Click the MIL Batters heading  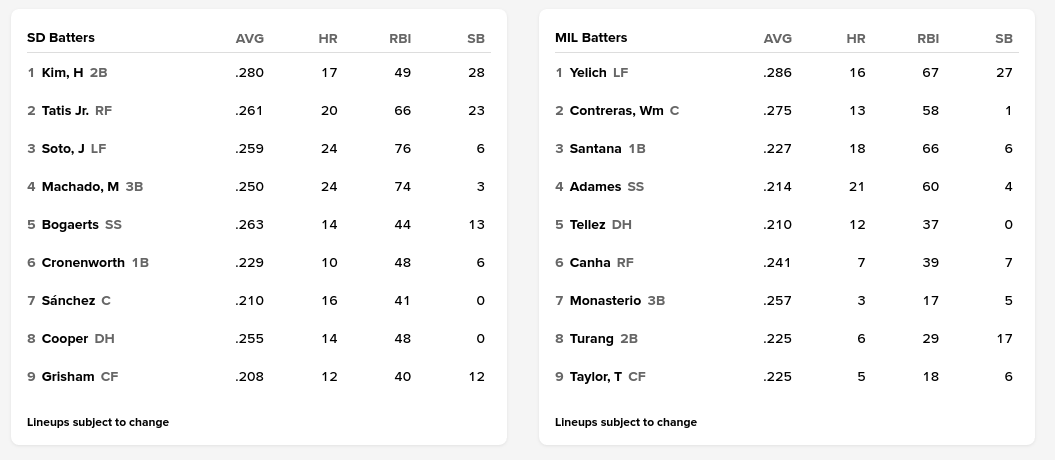[x=591, y=38]
